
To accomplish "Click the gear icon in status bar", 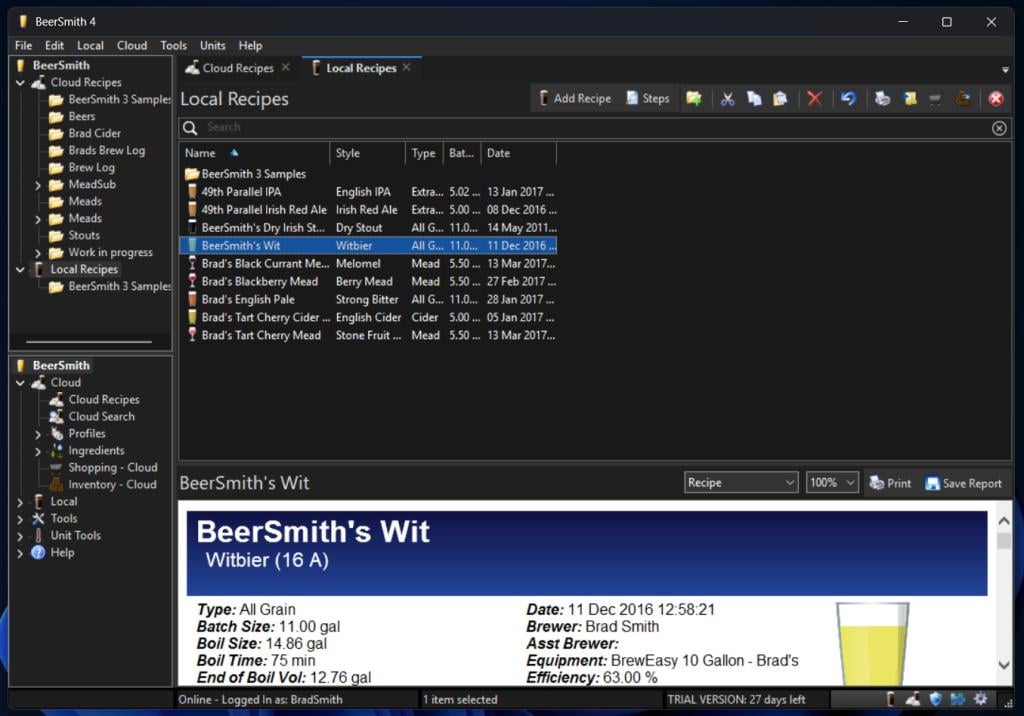I will (980, 699).
